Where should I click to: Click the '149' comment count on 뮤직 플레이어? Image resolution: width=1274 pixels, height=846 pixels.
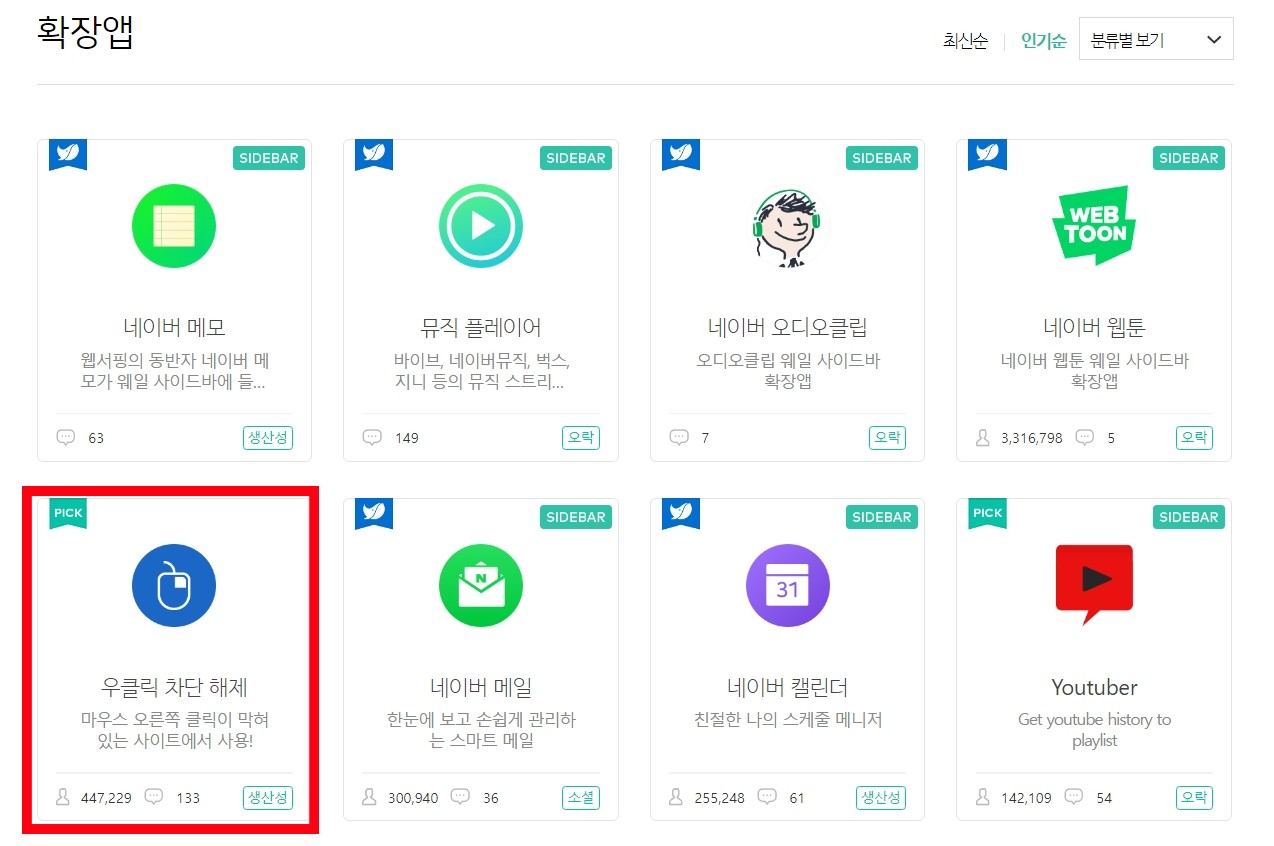tap(407, 438)
